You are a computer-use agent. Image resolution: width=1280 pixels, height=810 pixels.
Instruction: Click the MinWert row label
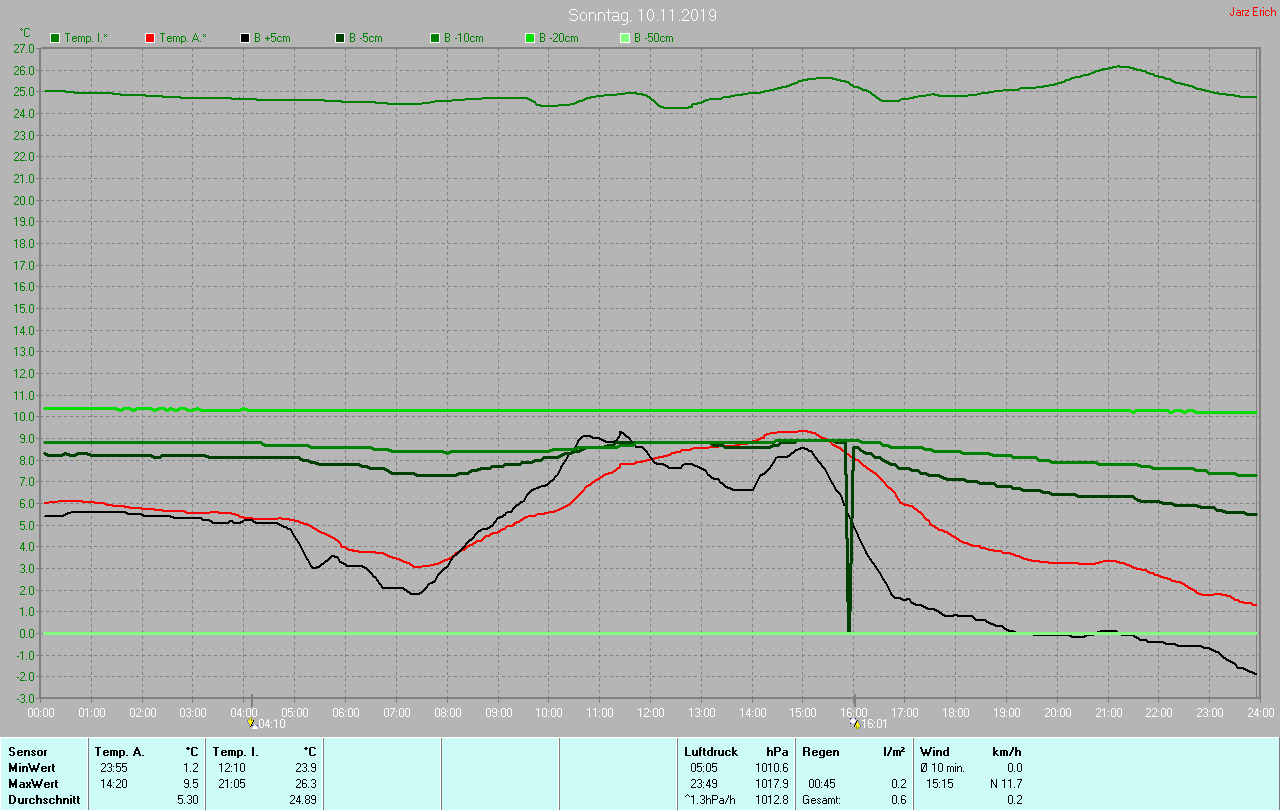[x=32, y=767]
